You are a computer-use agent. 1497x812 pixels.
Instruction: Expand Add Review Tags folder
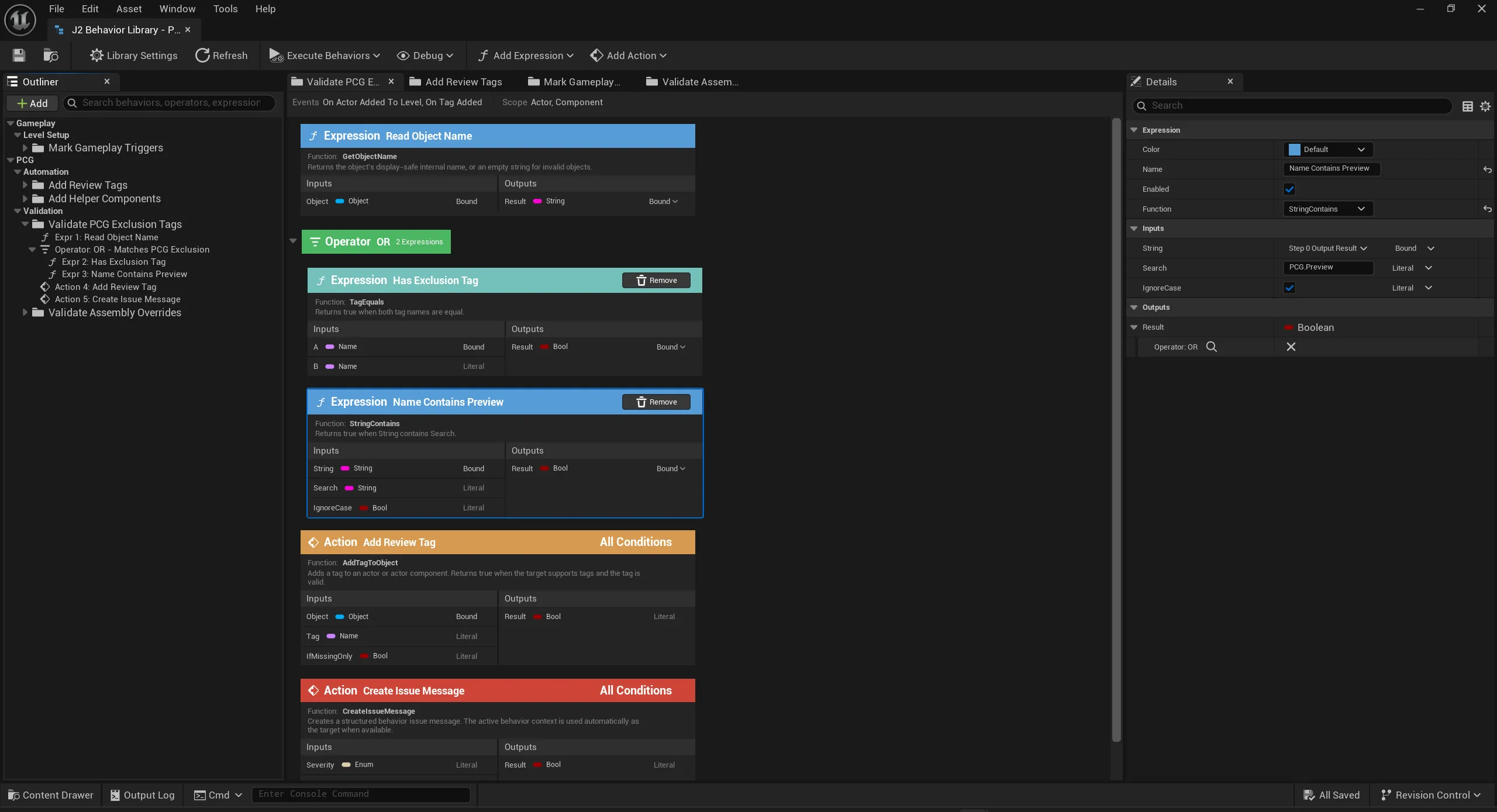coord(25,185)
